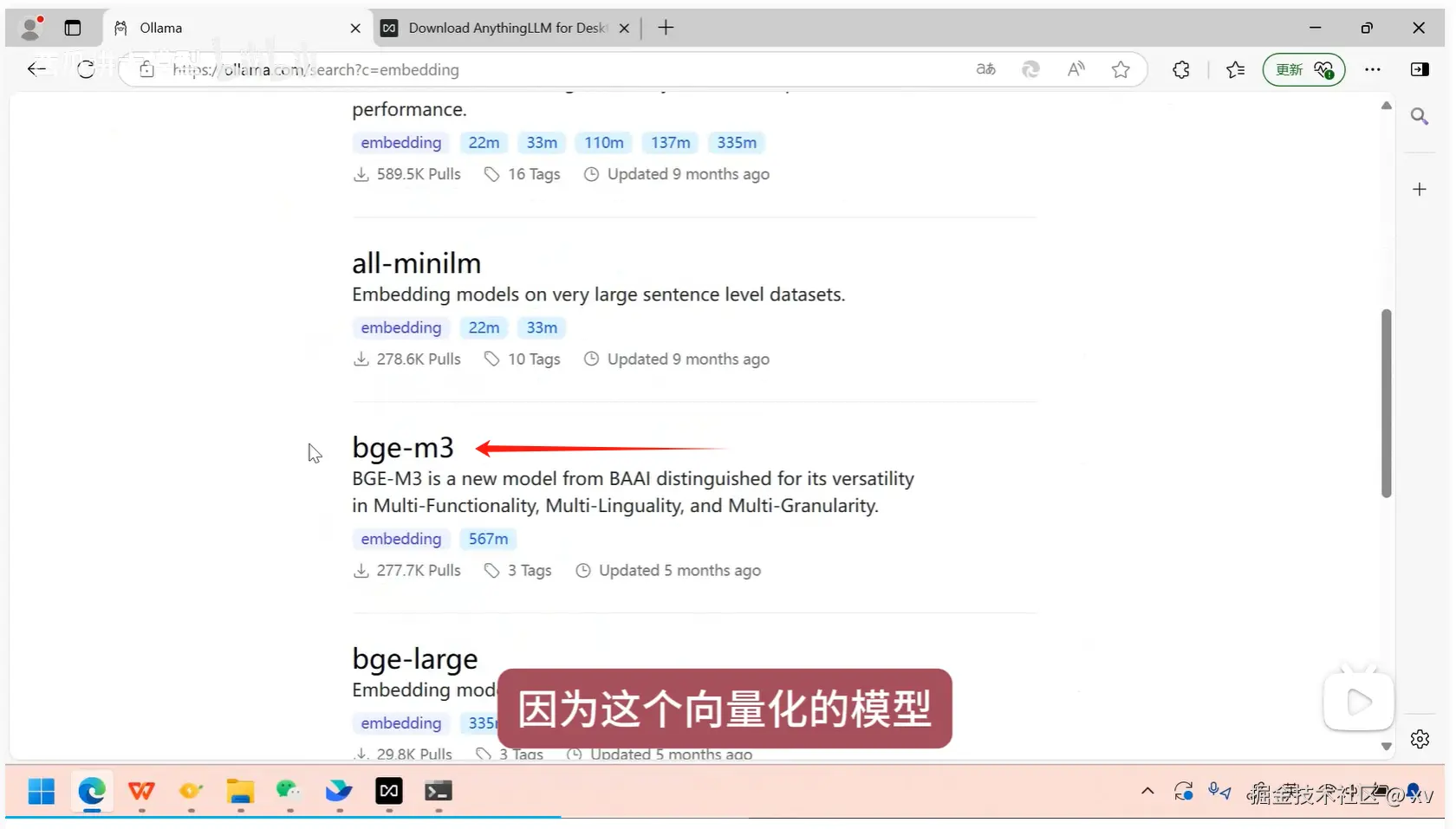Click 33m tag under all-minilm
The width and height of the screenshot is (1456, 829).
pyautogui.click(x=542, y=327)
